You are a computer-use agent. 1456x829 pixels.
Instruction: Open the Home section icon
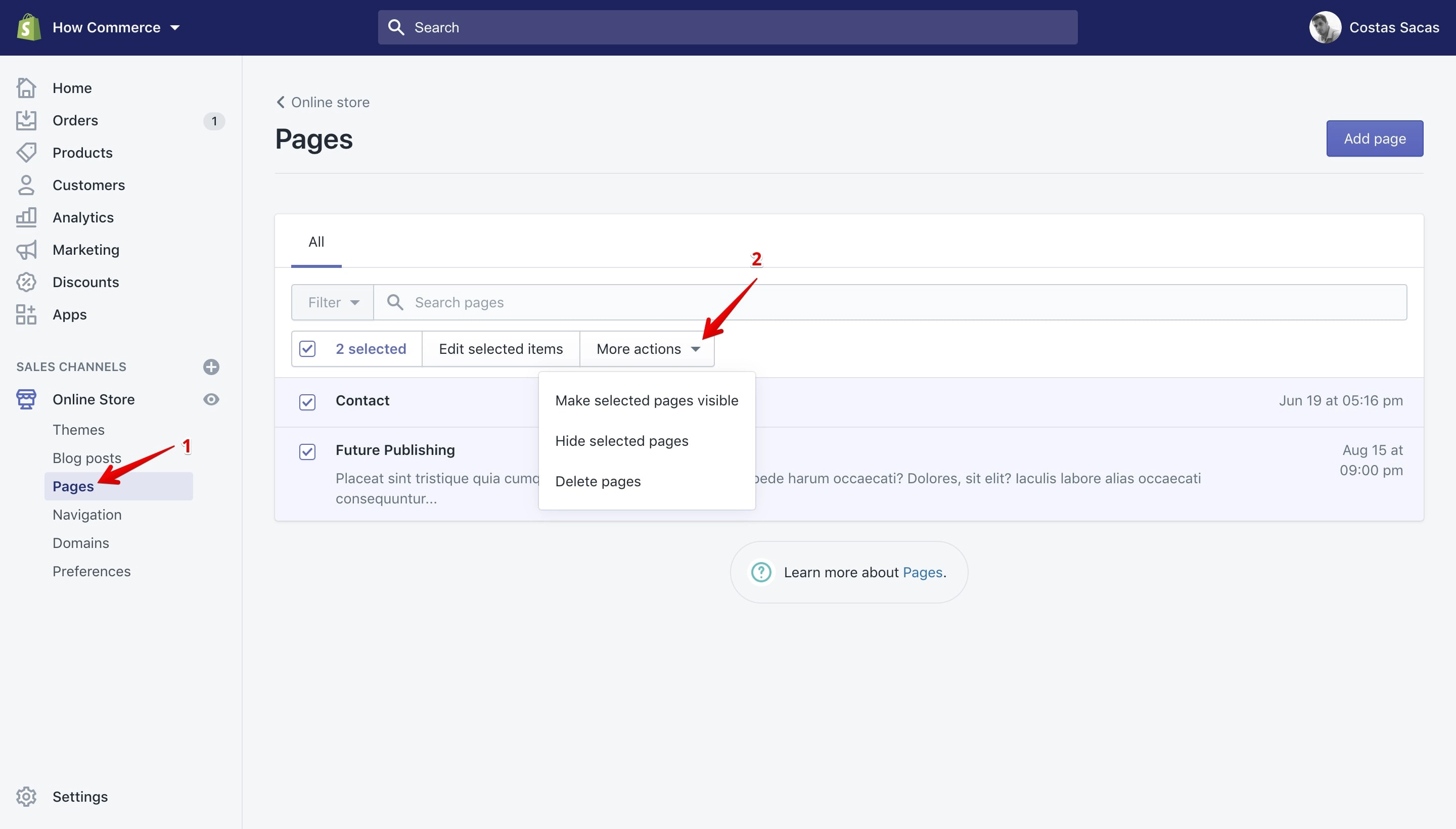tap(26, 87)
